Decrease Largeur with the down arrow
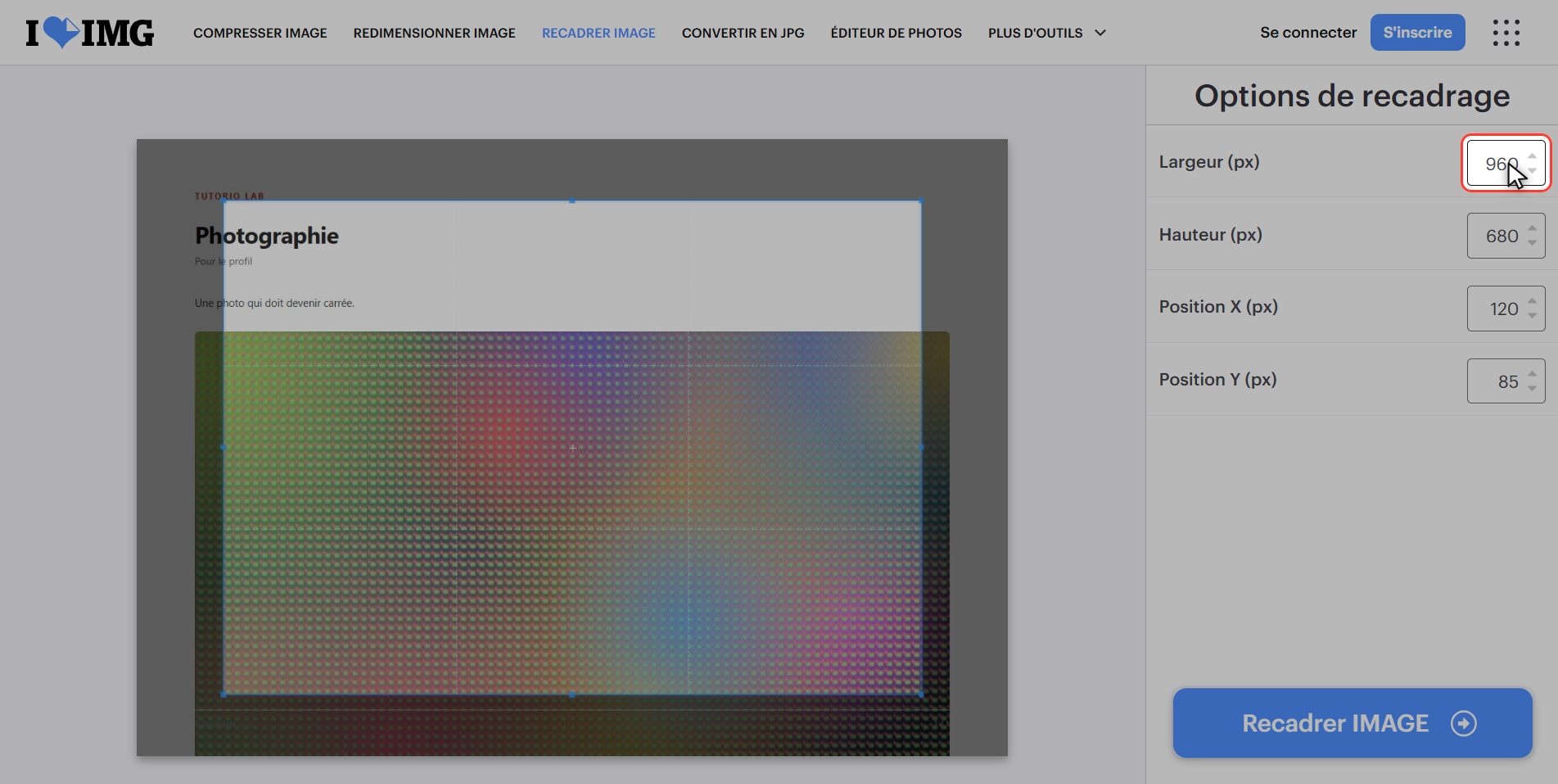The image size is (1558, 784). click(1532, 170)
